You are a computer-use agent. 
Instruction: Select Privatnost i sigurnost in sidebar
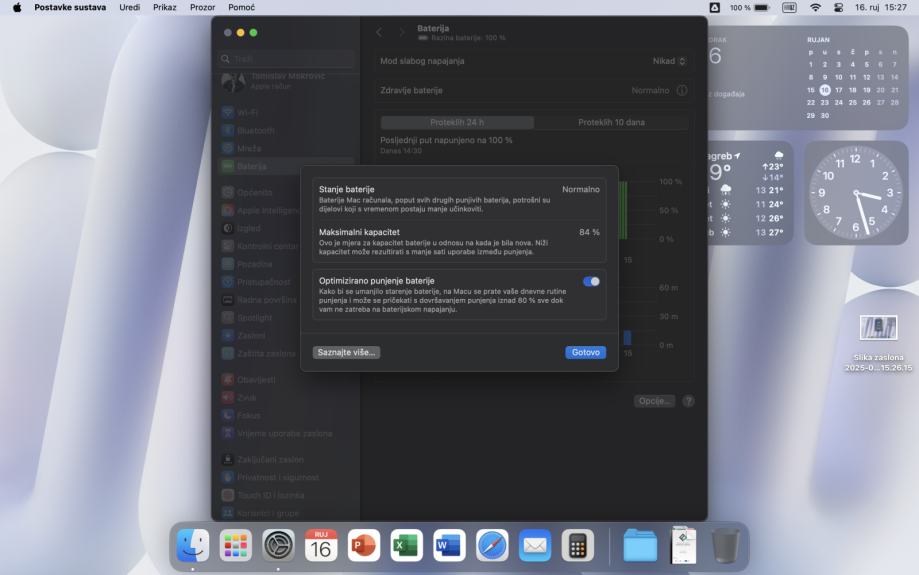point(287,478)
